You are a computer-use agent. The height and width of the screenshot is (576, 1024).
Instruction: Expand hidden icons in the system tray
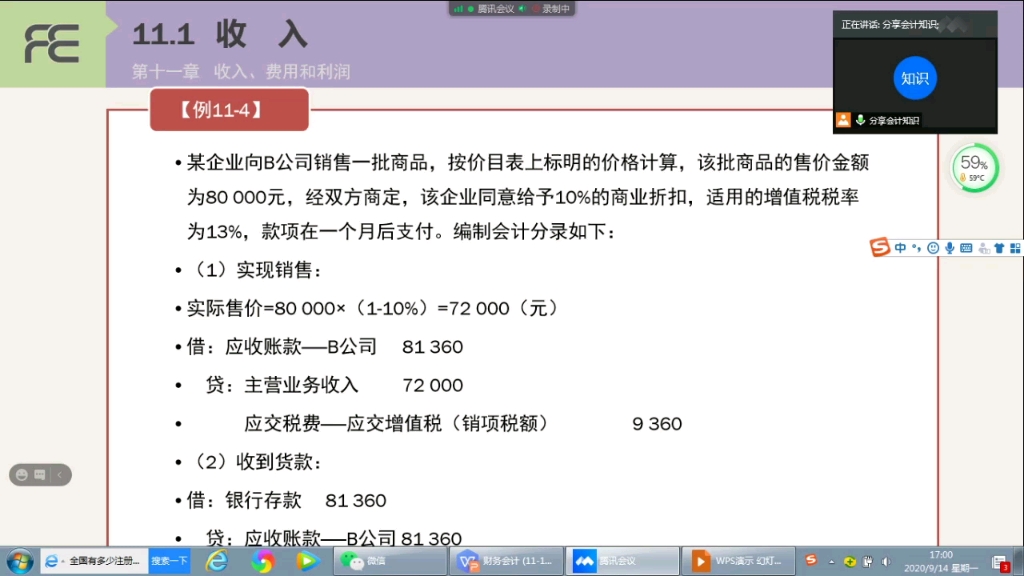pyautogui.click(x=830, y=563)
